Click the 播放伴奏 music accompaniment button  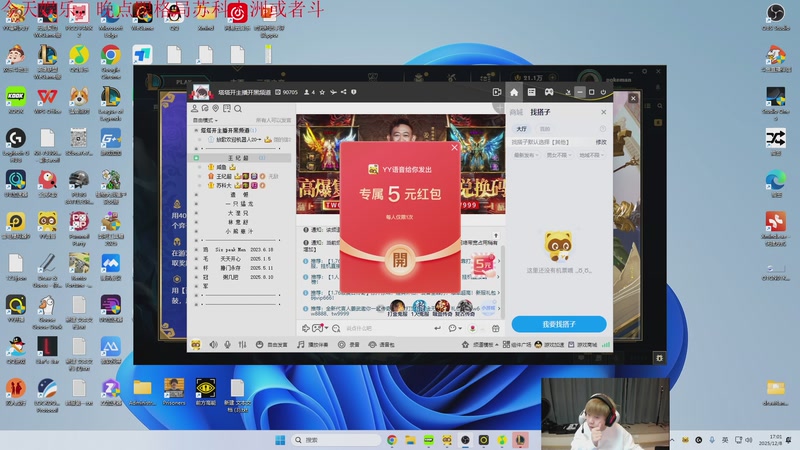313,345
